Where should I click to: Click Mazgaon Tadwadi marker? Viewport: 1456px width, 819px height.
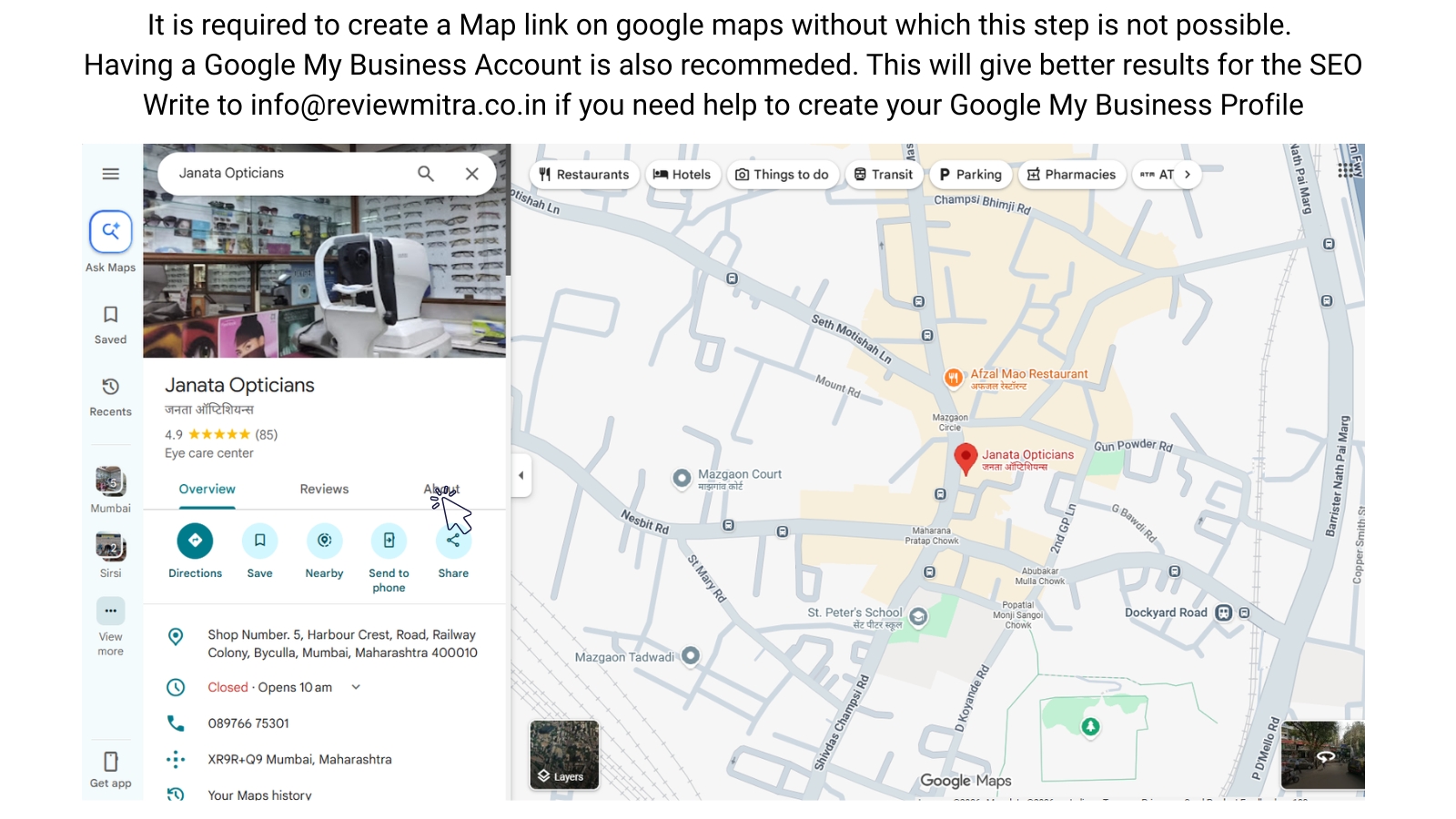pos(691,655)
